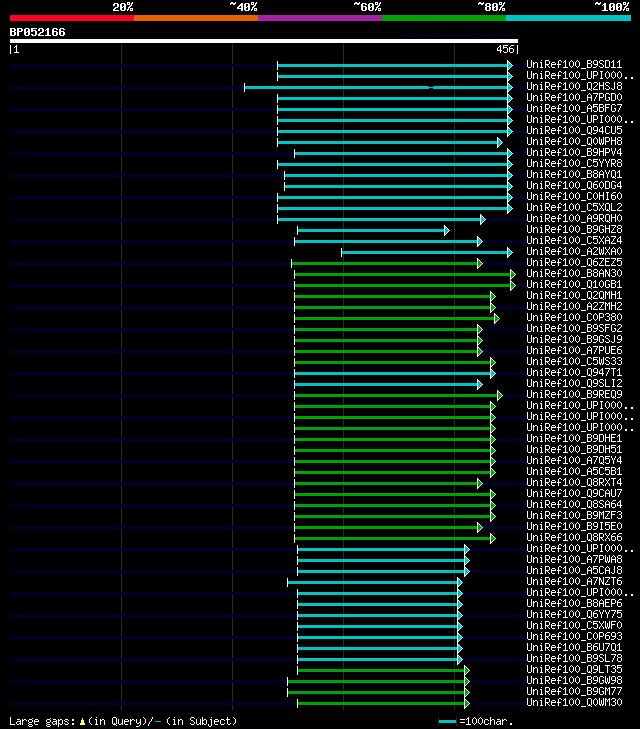The width and height of the screenshot is (640, 729).
Task: Select the UniRef100_B6U7Q1 label
Action: [x=574, y=648]
